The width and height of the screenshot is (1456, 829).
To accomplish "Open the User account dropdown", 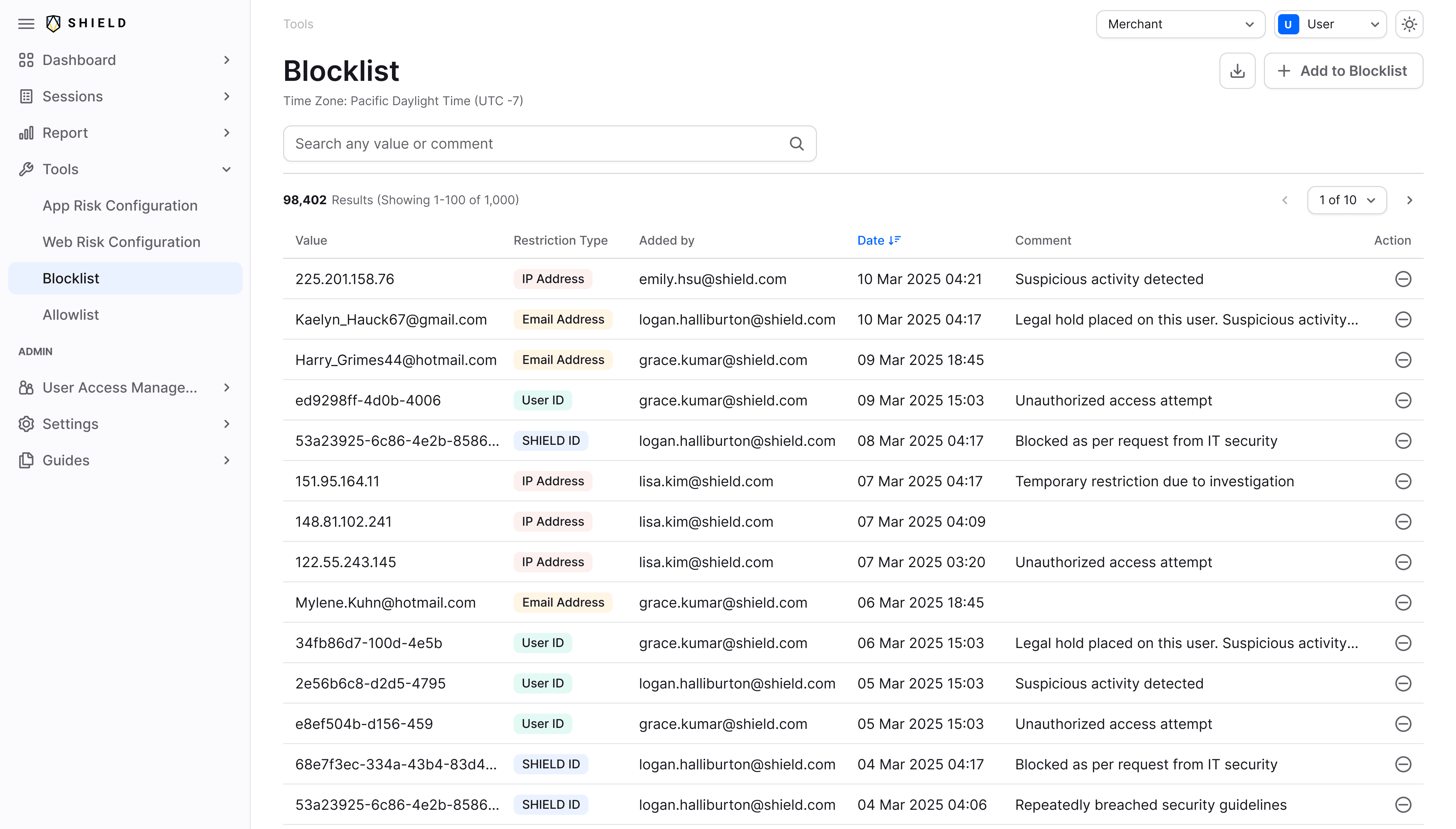I will pos(1330,24).
